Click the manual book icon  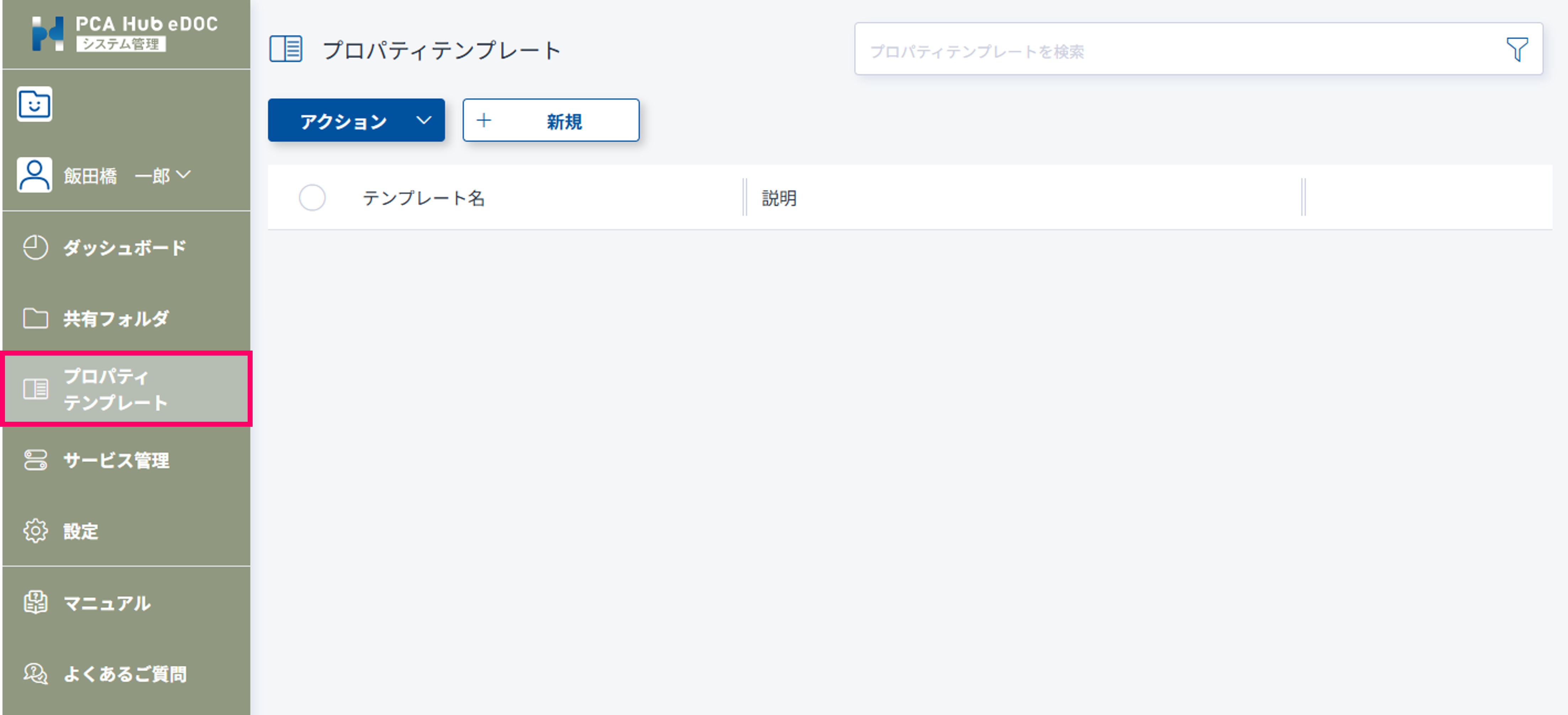point(35,602)
